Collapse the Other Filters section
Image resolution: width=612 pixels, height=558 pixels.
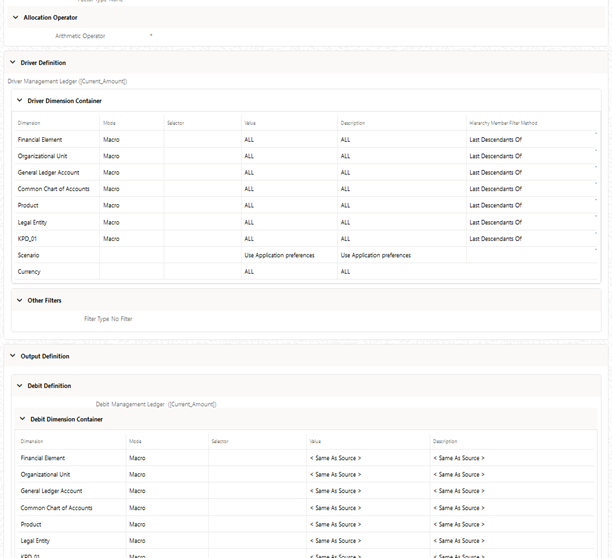[20, 300]
